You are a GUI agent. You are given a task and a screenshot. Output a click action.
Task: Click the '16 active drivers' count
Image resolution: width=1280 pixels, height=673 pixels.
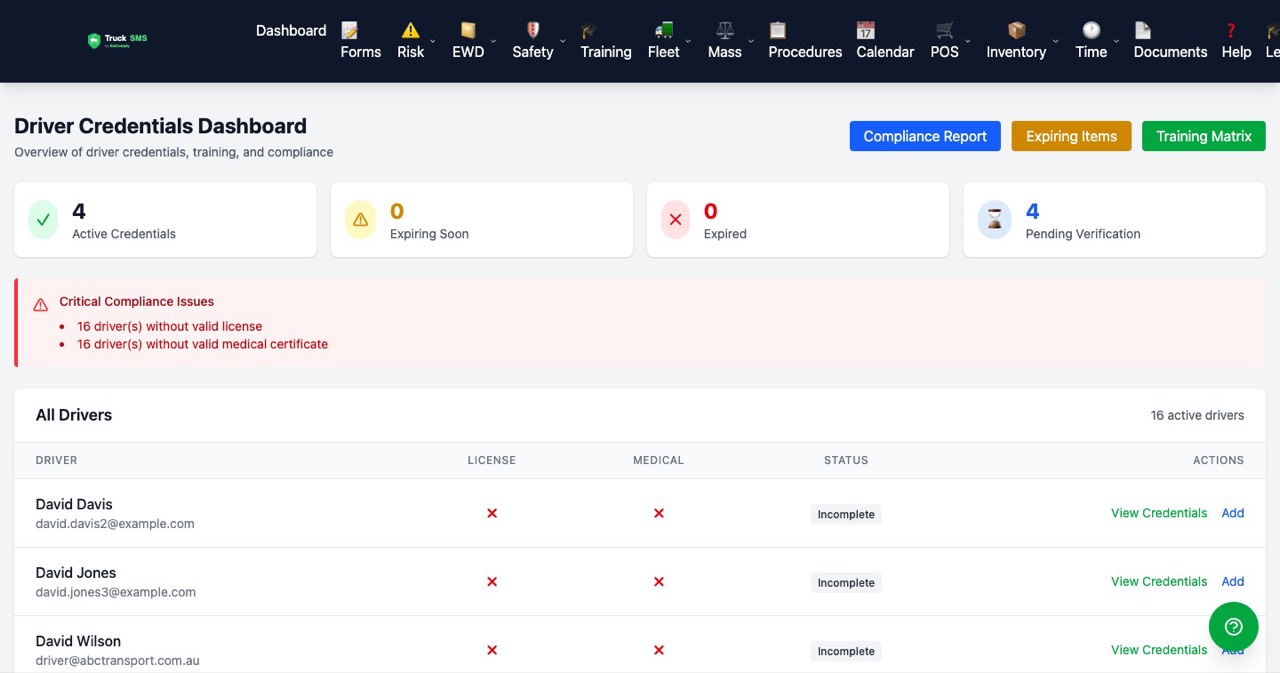[x=1197, y=415]
